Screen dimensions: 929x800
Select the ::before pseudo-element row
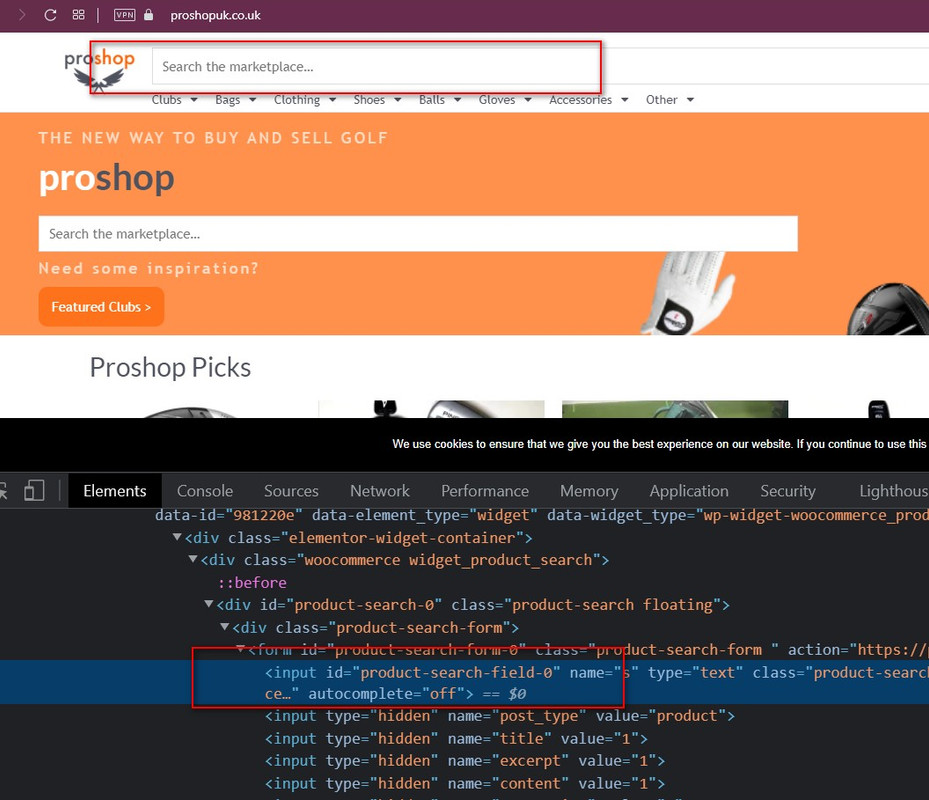point(252,583)
